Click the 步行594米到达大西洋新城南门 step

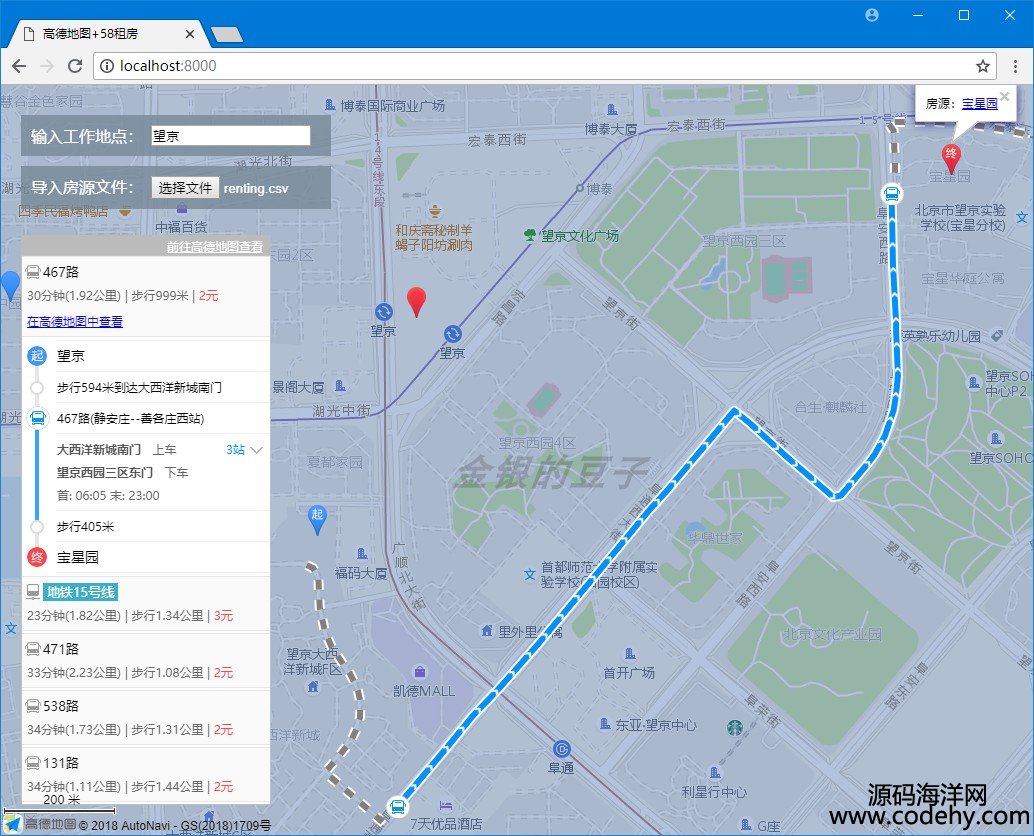click(139, 388)
